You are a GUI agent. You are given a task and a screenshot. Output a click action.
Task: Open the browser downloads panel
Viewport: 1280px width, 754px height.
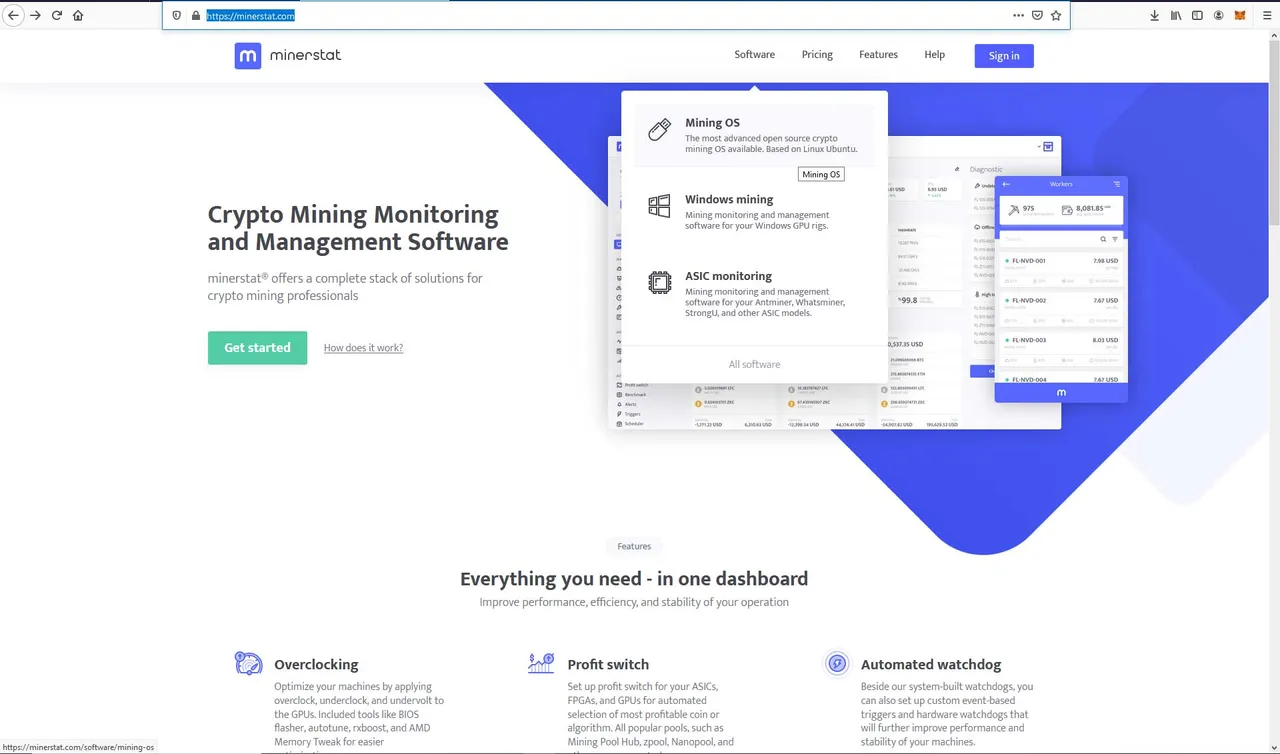point(1155,15)
